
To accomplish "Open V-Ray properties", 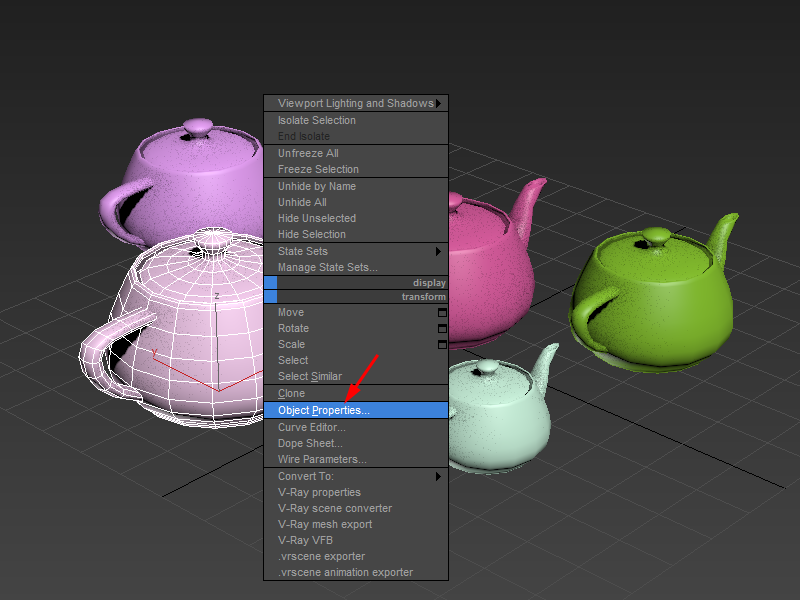I will click(356, 492).
